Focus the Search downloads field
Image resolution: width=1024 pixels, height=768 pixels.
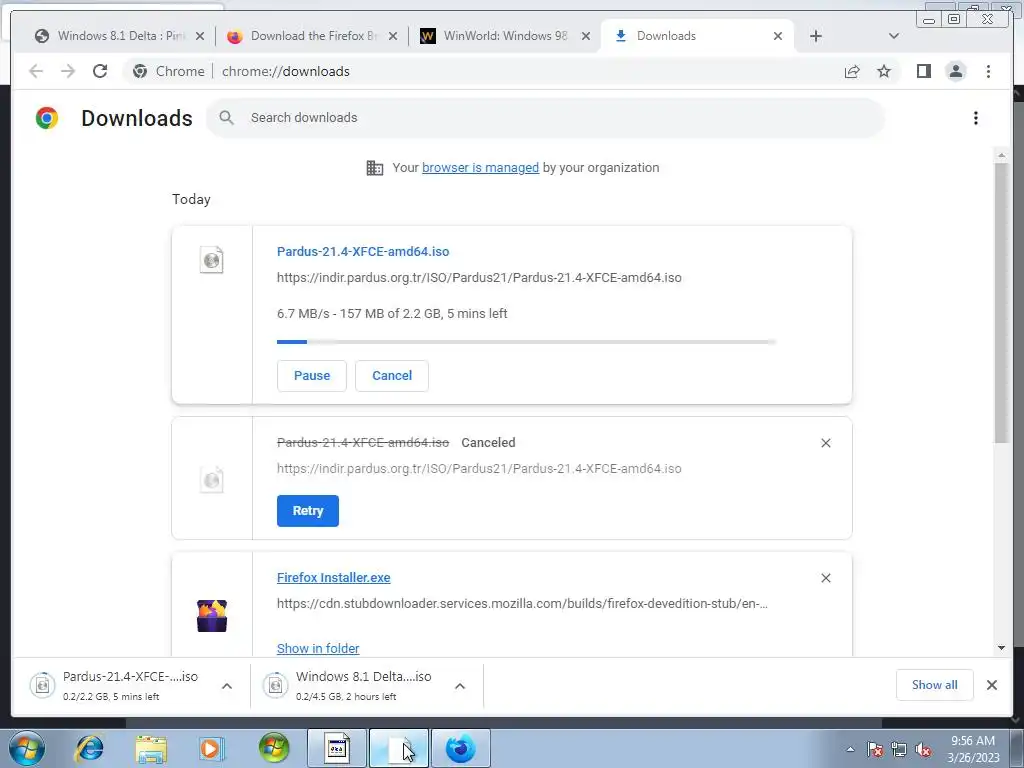click(x=545, y=118)
